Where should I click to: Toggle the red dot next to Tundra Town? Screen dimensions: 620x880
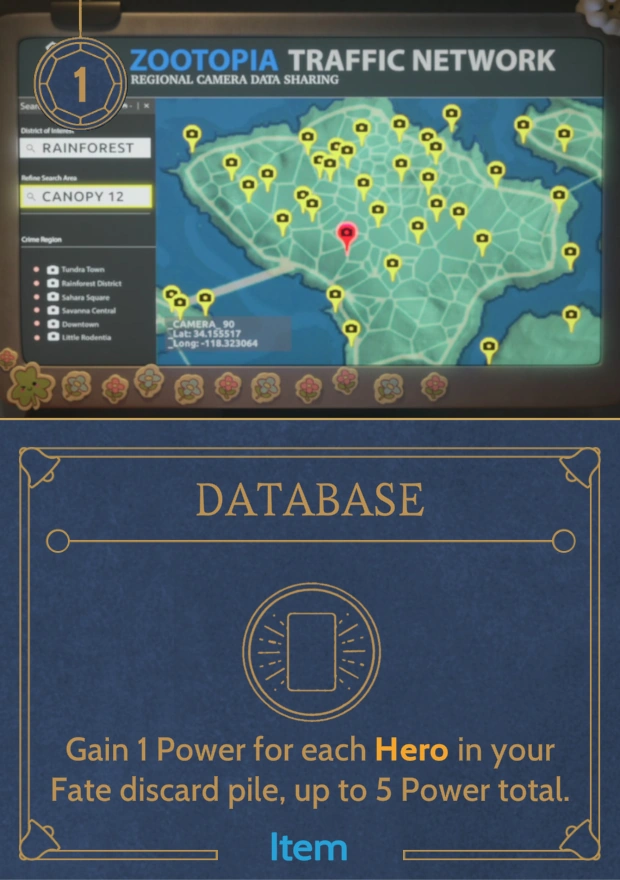pyautogui.click(x=36, y=269)
